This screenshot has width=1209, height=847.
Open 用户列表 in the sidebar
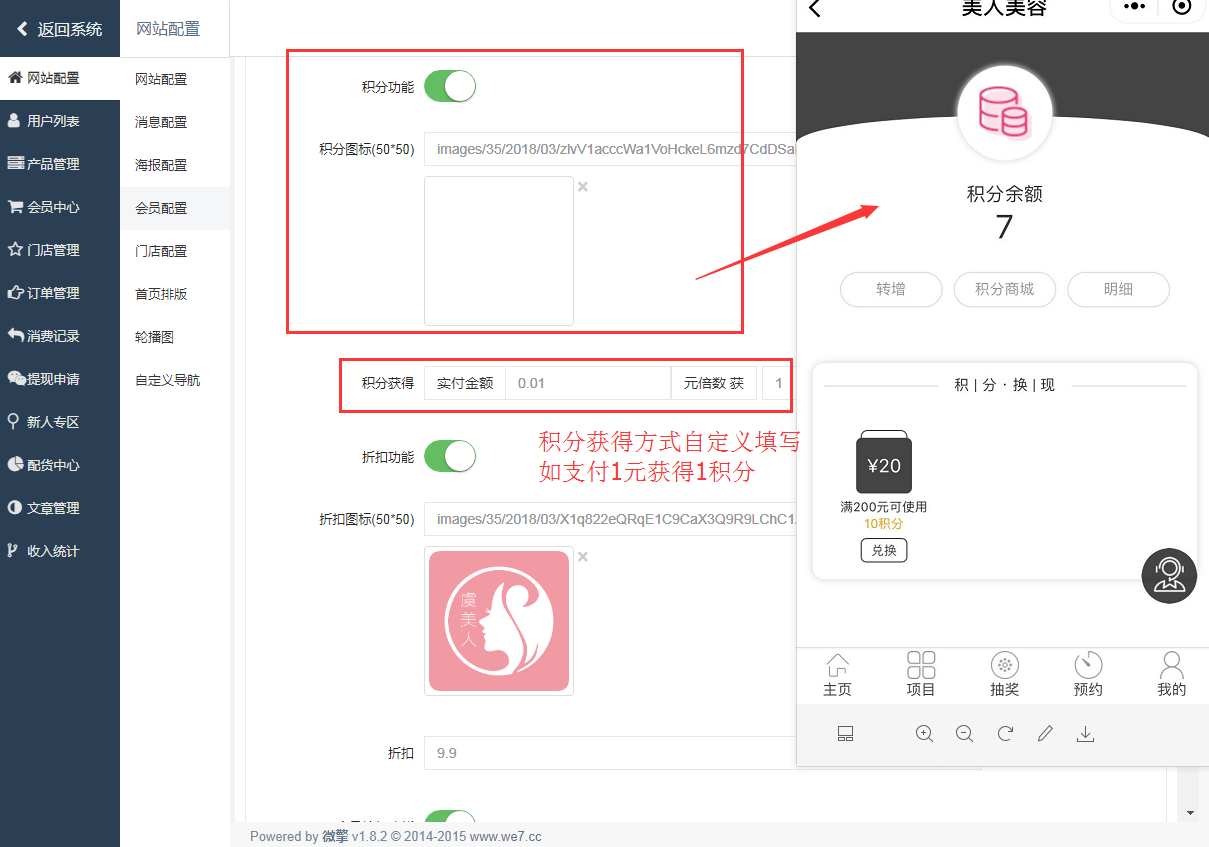(x=60, y=121)
